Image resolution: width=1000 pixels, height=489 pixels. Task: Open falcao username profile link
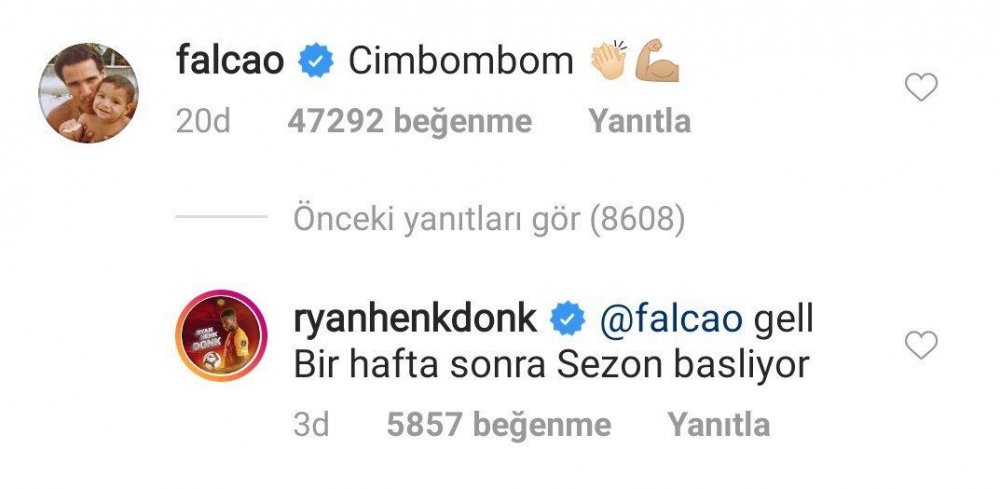click(230, 61)
